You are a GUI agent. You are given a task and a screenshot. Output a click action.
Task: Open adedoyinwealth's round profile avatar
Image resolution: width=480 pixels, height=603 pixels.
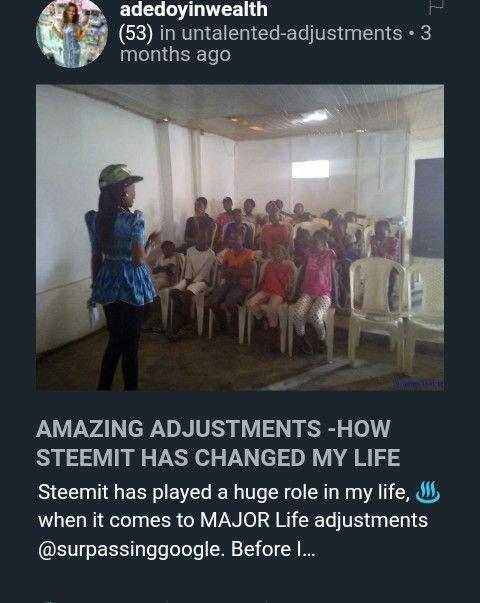pos(72,33)
